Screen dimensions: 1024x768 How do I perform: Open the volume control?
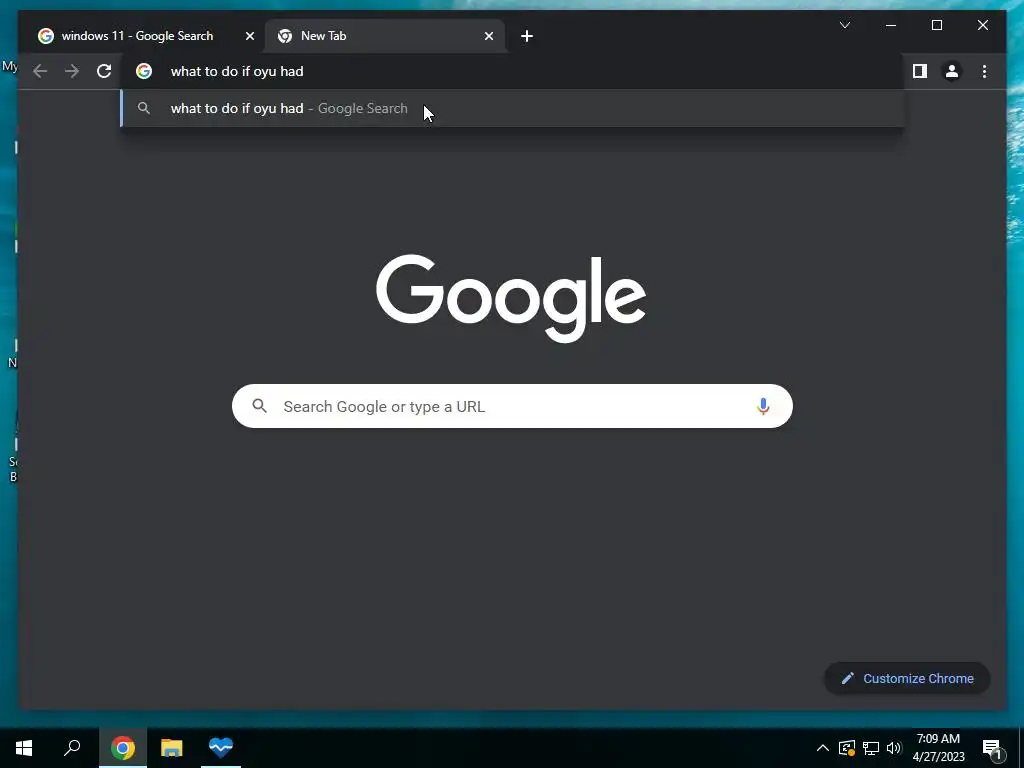pos(894,748)
